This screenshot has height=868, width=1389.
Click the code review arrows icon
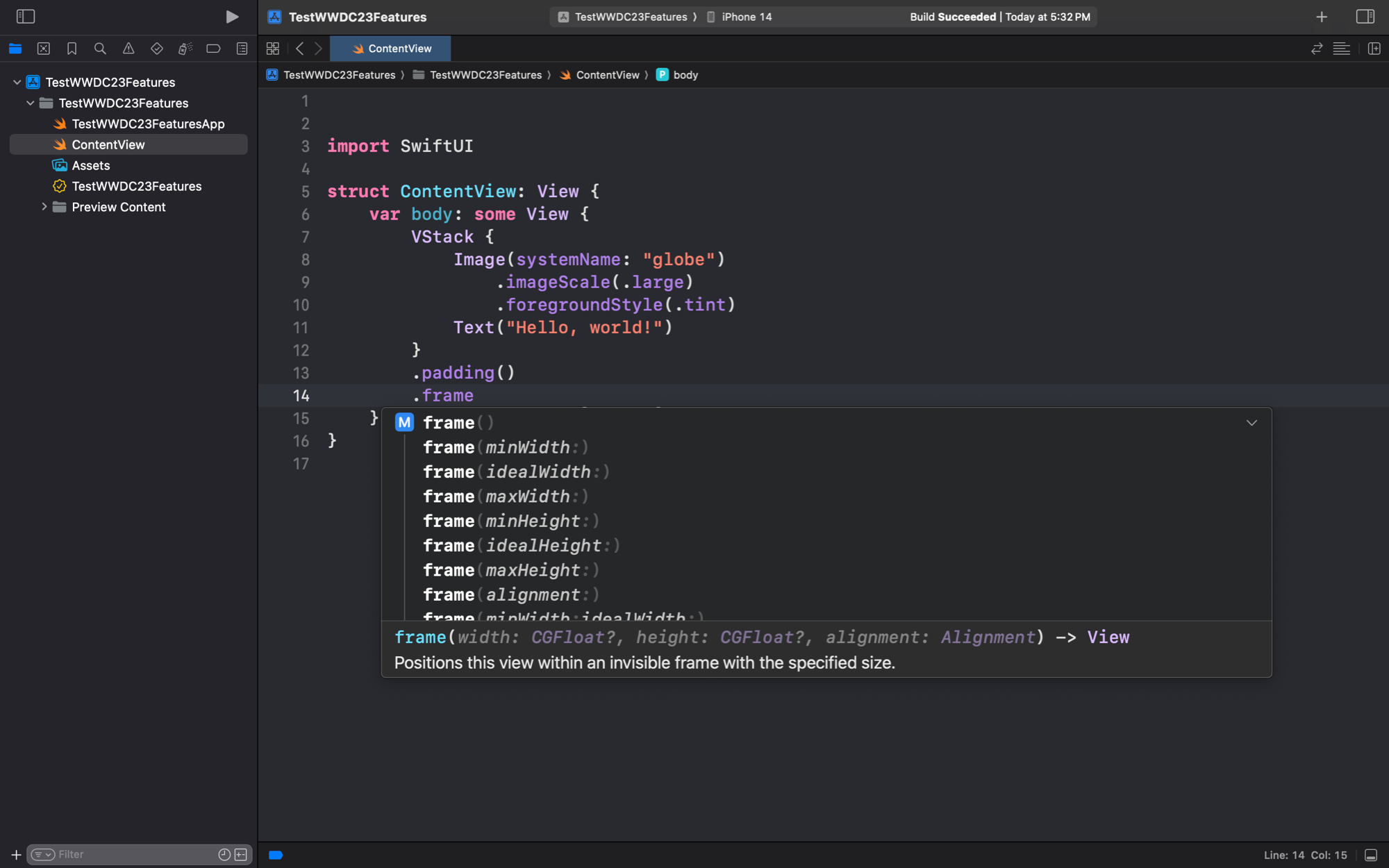pos(1315,49)
